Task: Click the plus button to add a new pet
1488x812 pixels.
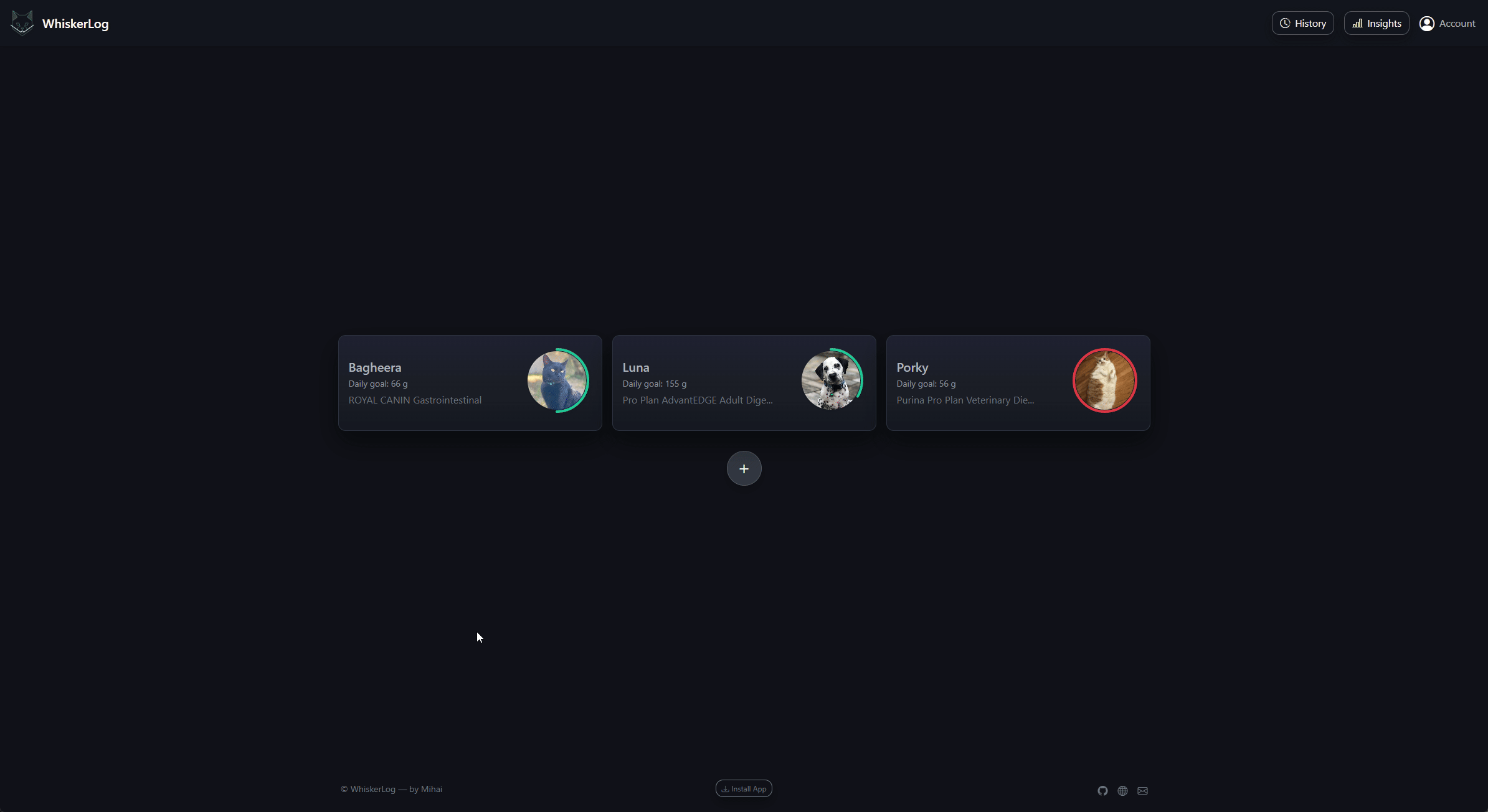Action: (744, 468)
